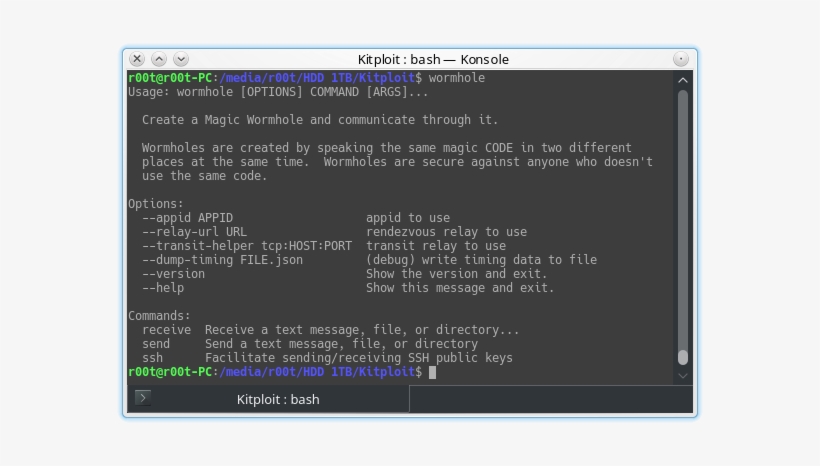Click the '--dump-timing FILE.json' option text

coord(222,260)
